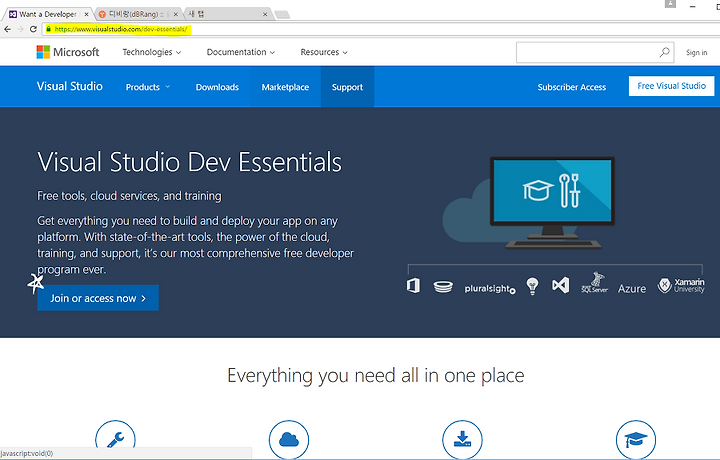Image resolution: width=720 pixels, height=460 pixels.
Task: Click the cloud circle icon
Action: [x=289, y=439]
